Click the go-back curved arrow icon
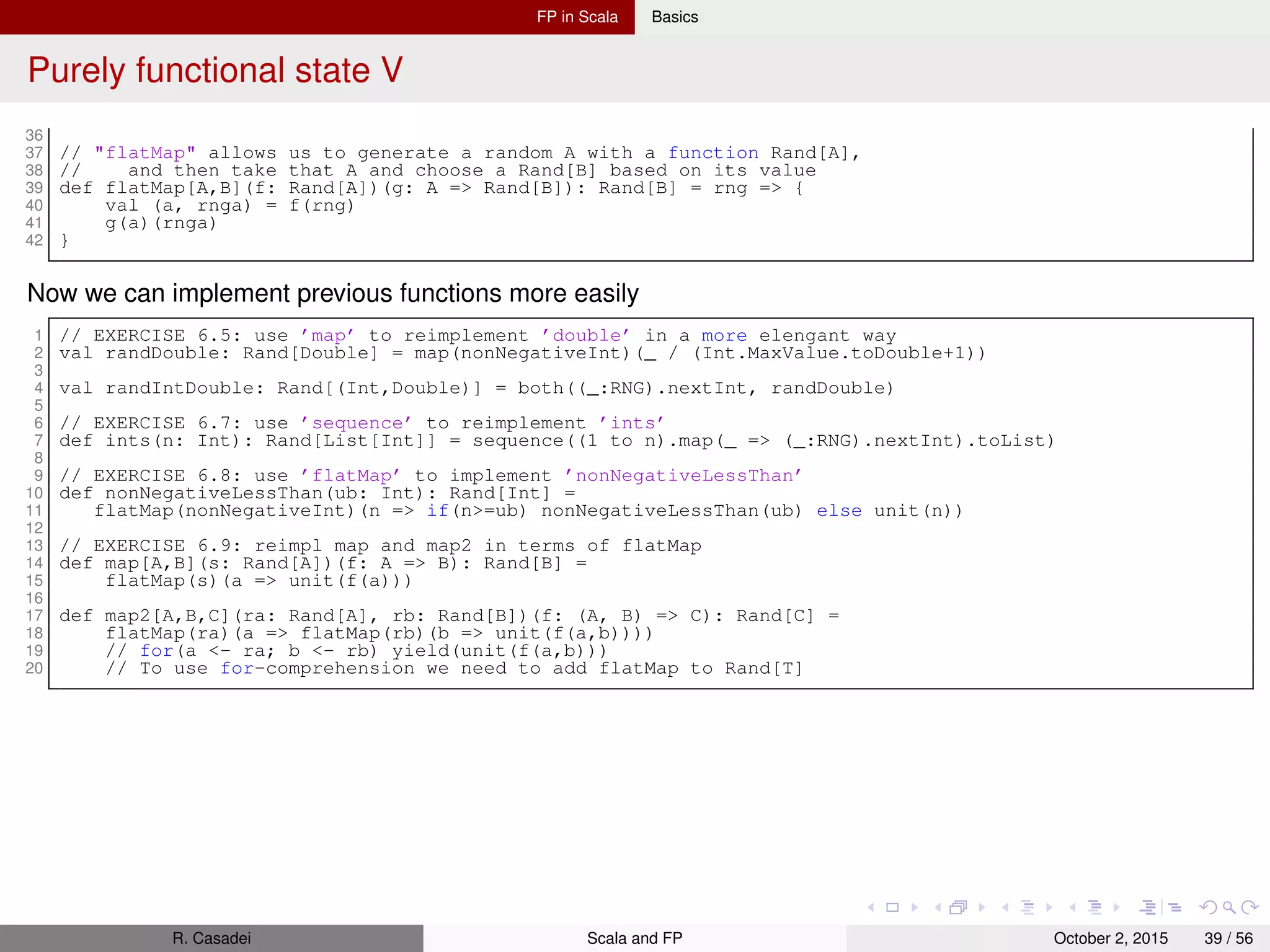 [x=1208, y=907]
